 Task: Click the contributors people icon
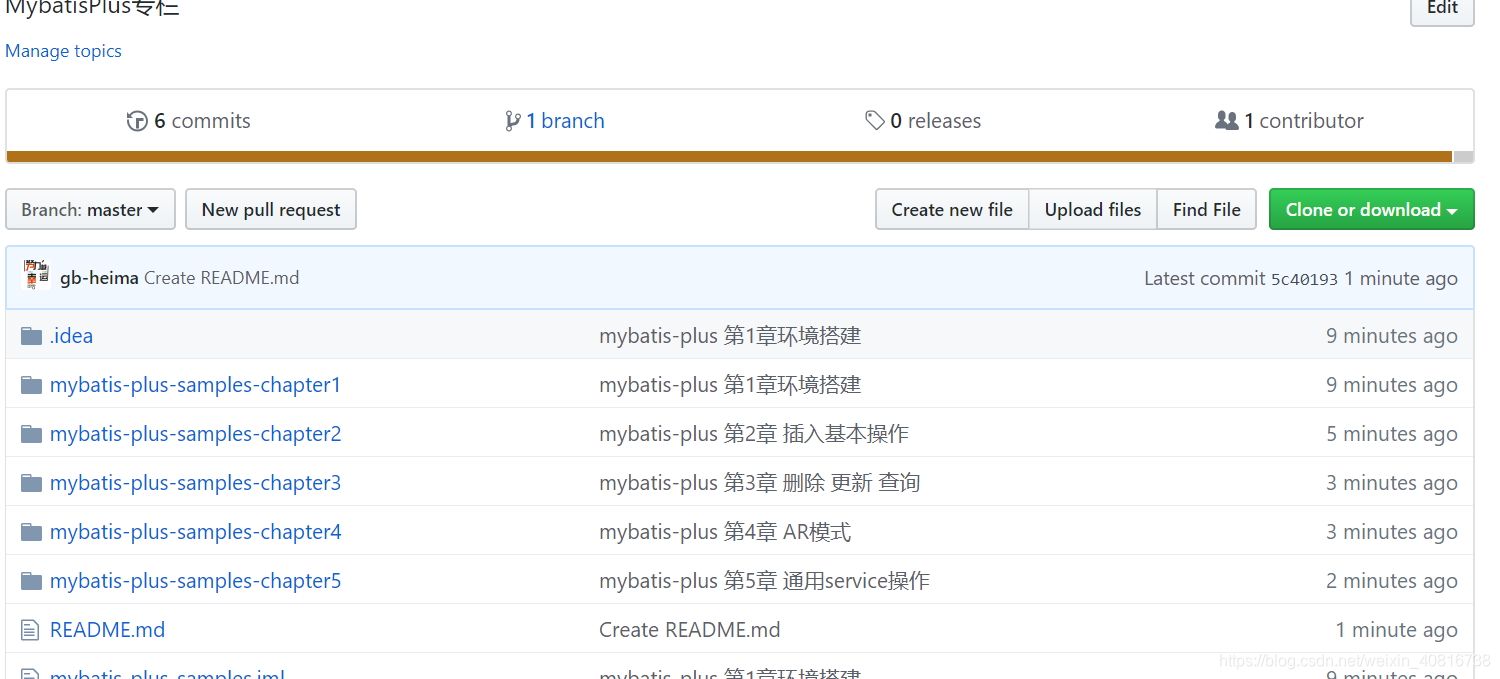1227,121
